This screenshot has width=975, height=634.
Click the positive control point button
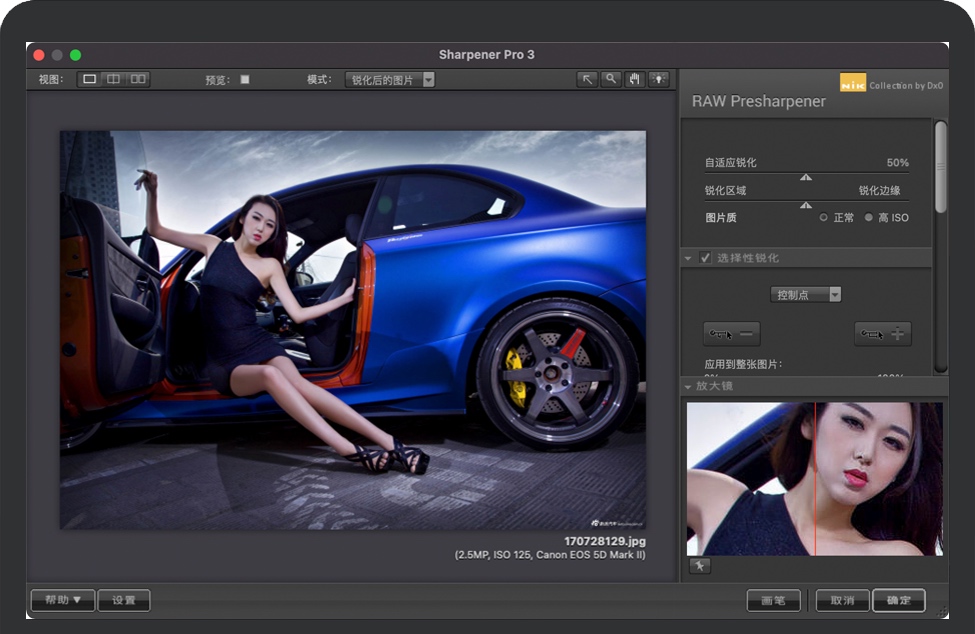pos(883,334)
